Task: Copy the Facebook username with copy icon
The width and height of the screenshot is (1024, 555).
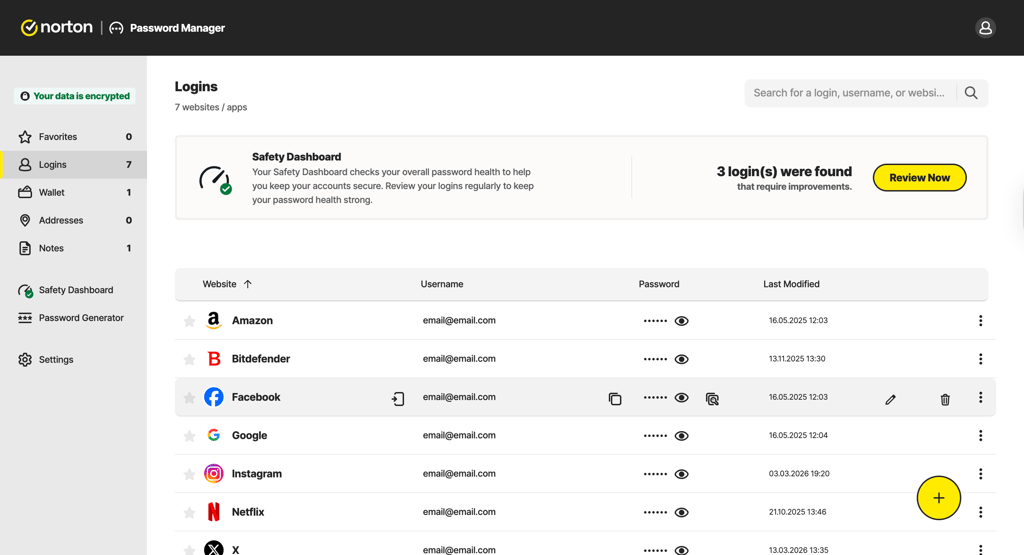Action: (615, 398)
